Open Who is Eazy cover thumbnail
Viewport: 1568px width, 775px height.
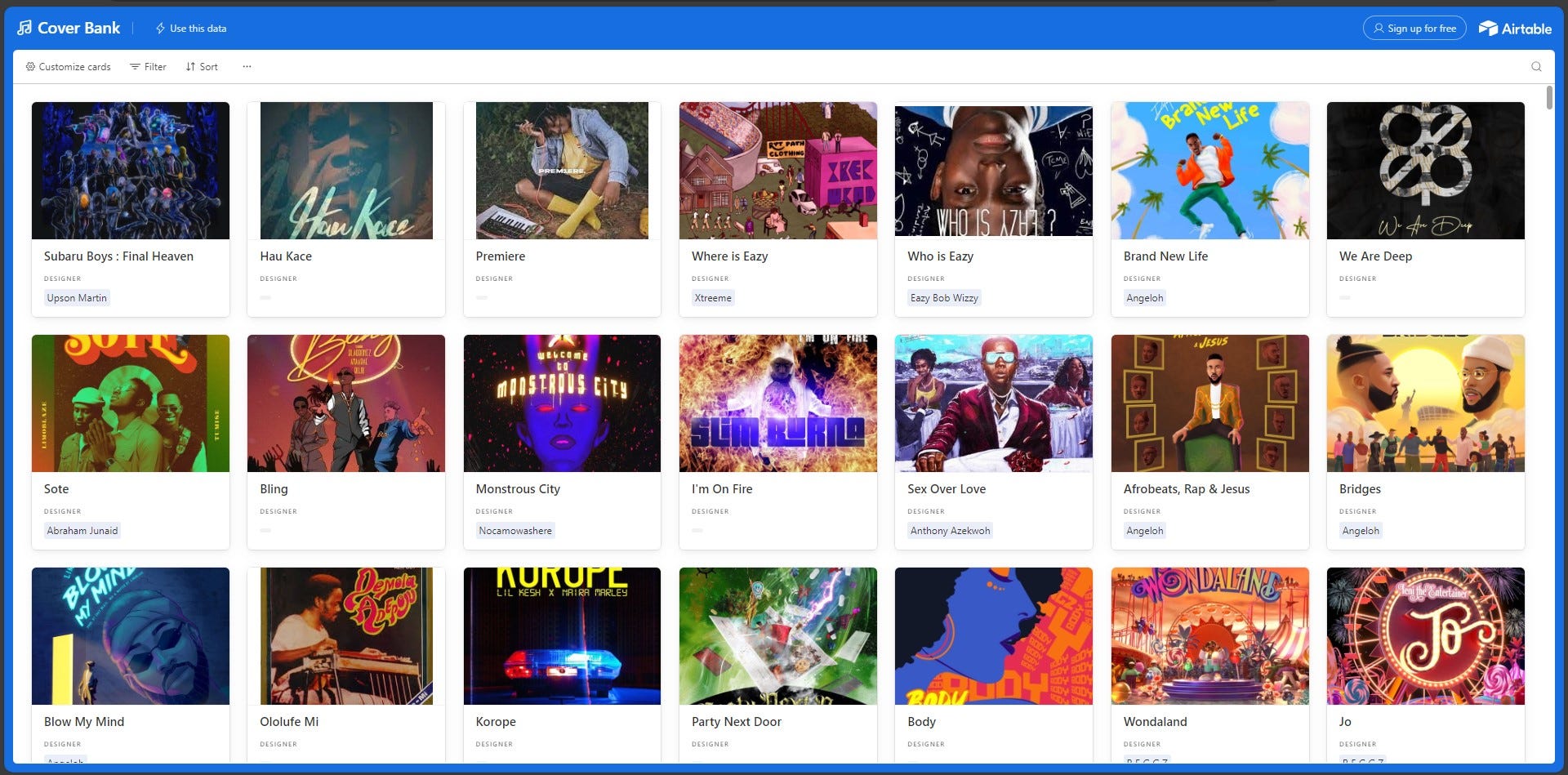click(x=994, y=171)
